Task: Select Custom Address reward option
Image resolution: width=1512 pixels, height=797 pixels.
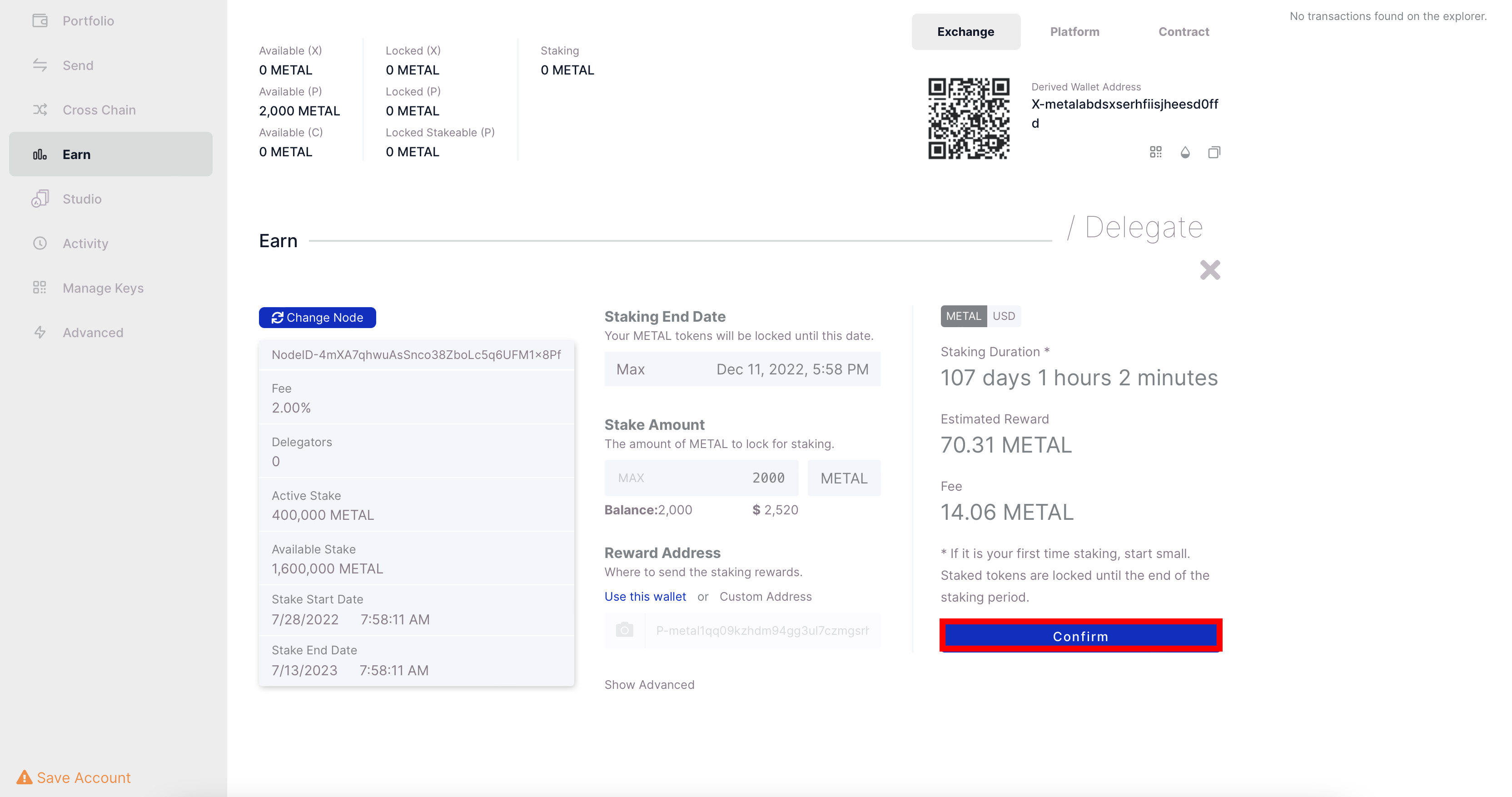Action: (x=766, y=596)
